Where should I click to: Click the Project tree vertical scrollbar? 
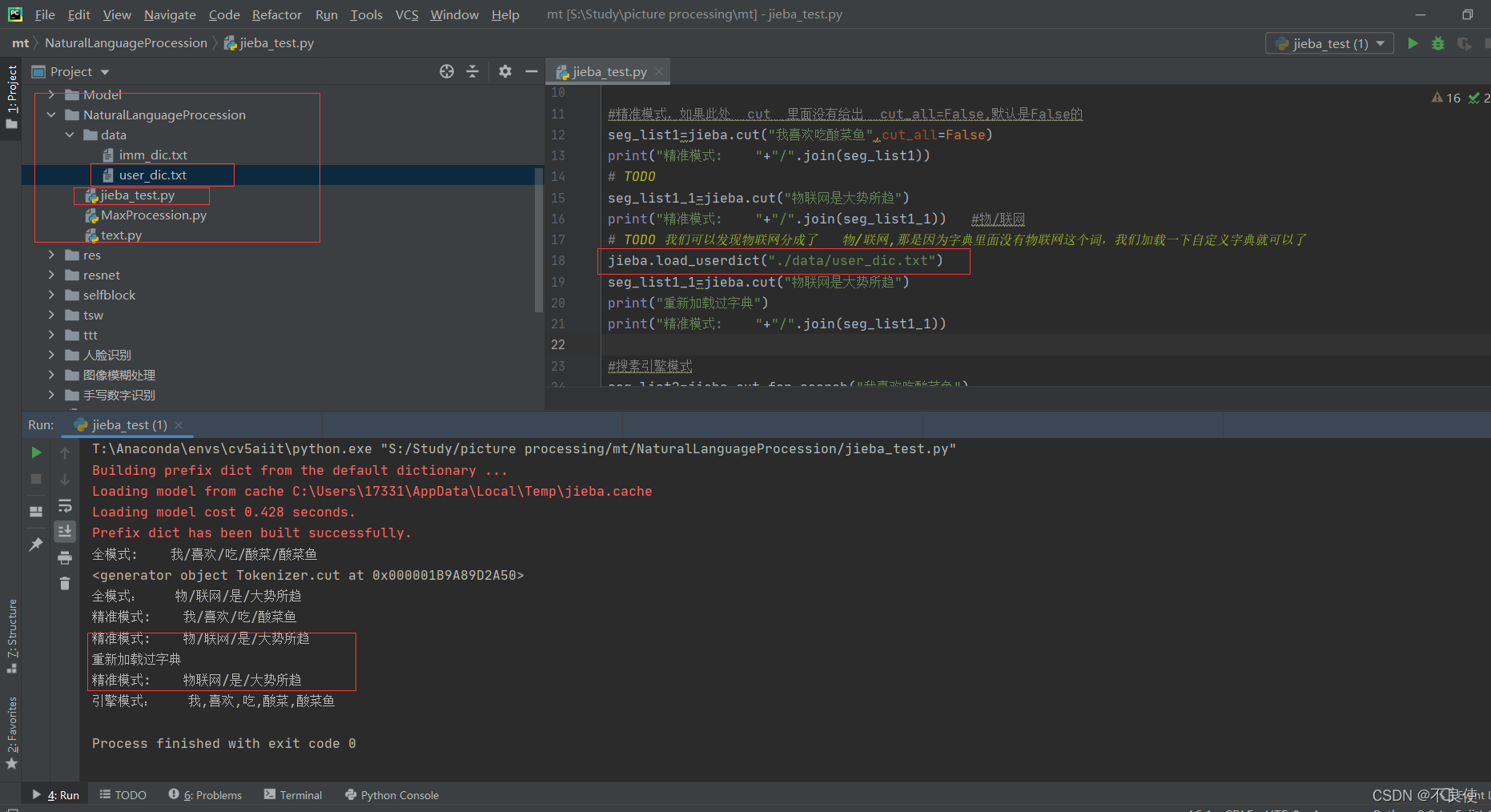(x=539, y=240)
